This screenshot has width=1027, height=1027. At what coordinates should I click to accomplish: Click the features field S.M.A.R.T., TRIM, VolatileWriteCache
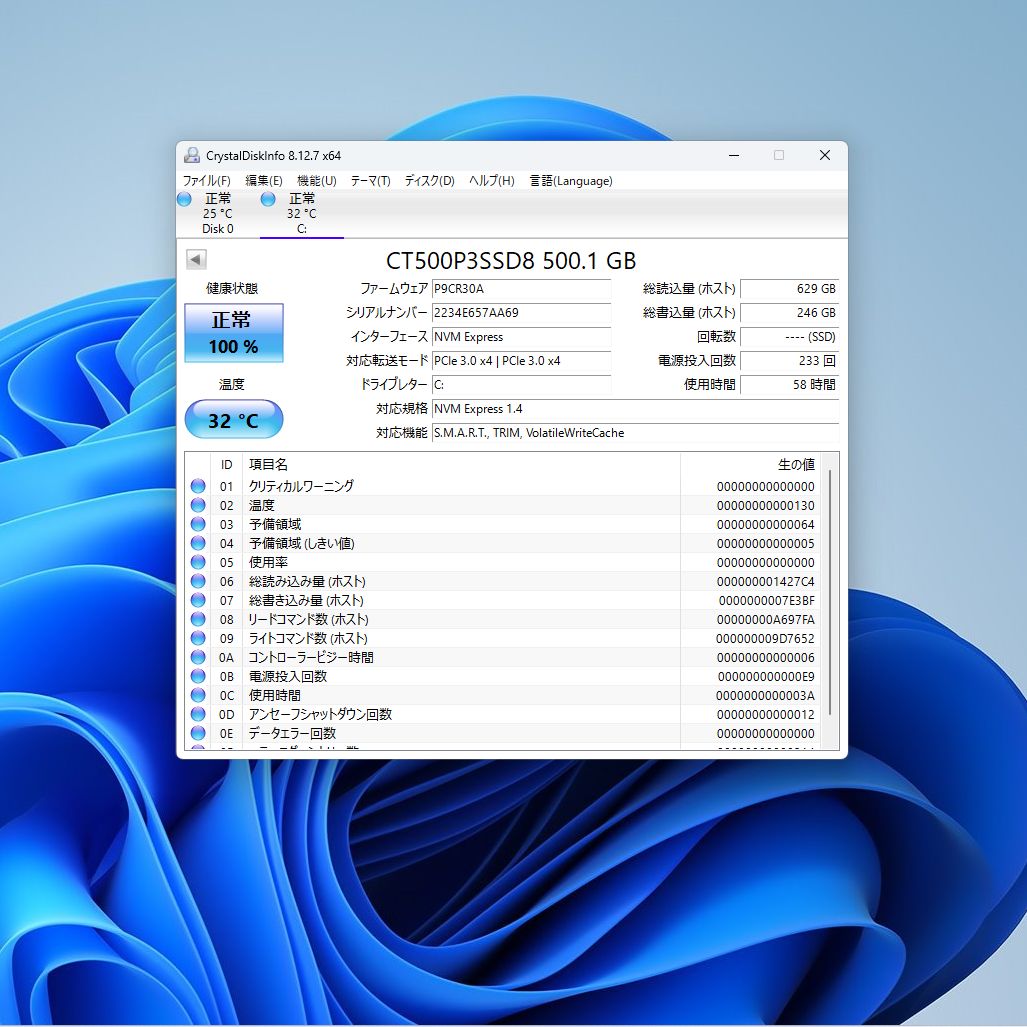(x=635, y=433)
